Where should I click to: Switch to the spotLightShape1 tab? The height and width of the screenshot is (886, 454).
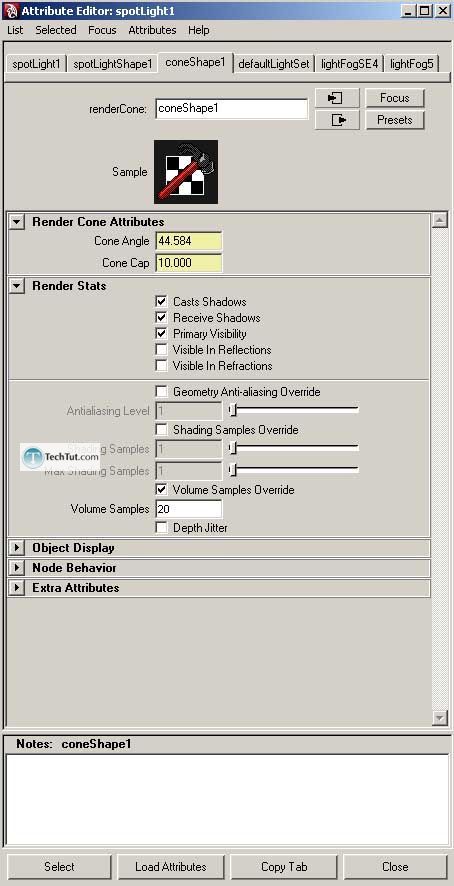(113, 64)
